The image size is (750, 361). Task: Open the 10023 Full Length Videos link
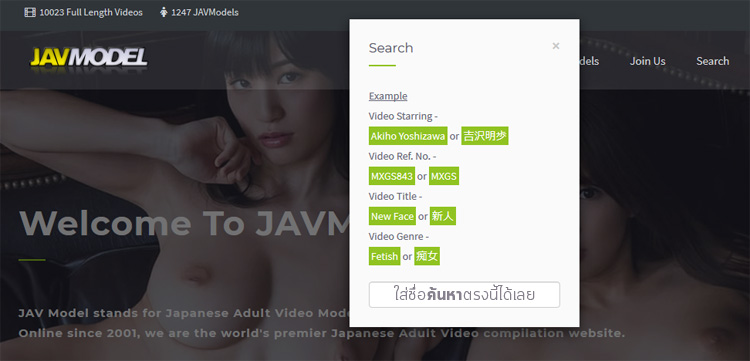click(x=91, y=12)
